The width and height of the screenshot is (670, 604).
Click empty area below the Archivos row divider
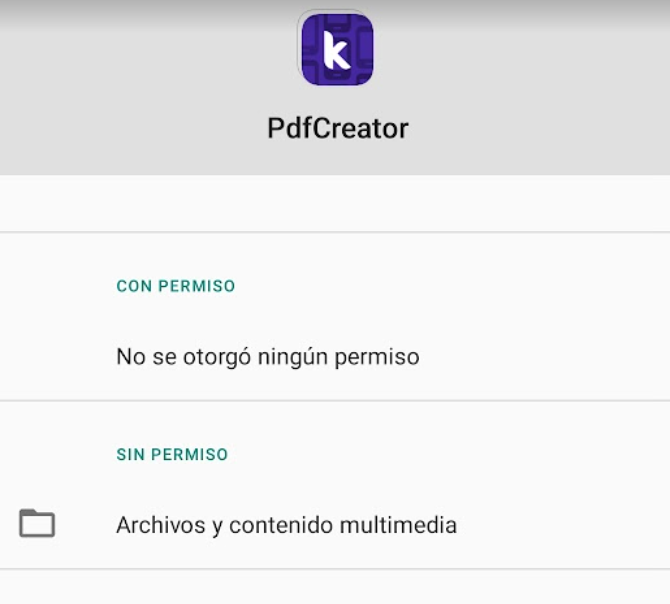(x=335, y=588)
